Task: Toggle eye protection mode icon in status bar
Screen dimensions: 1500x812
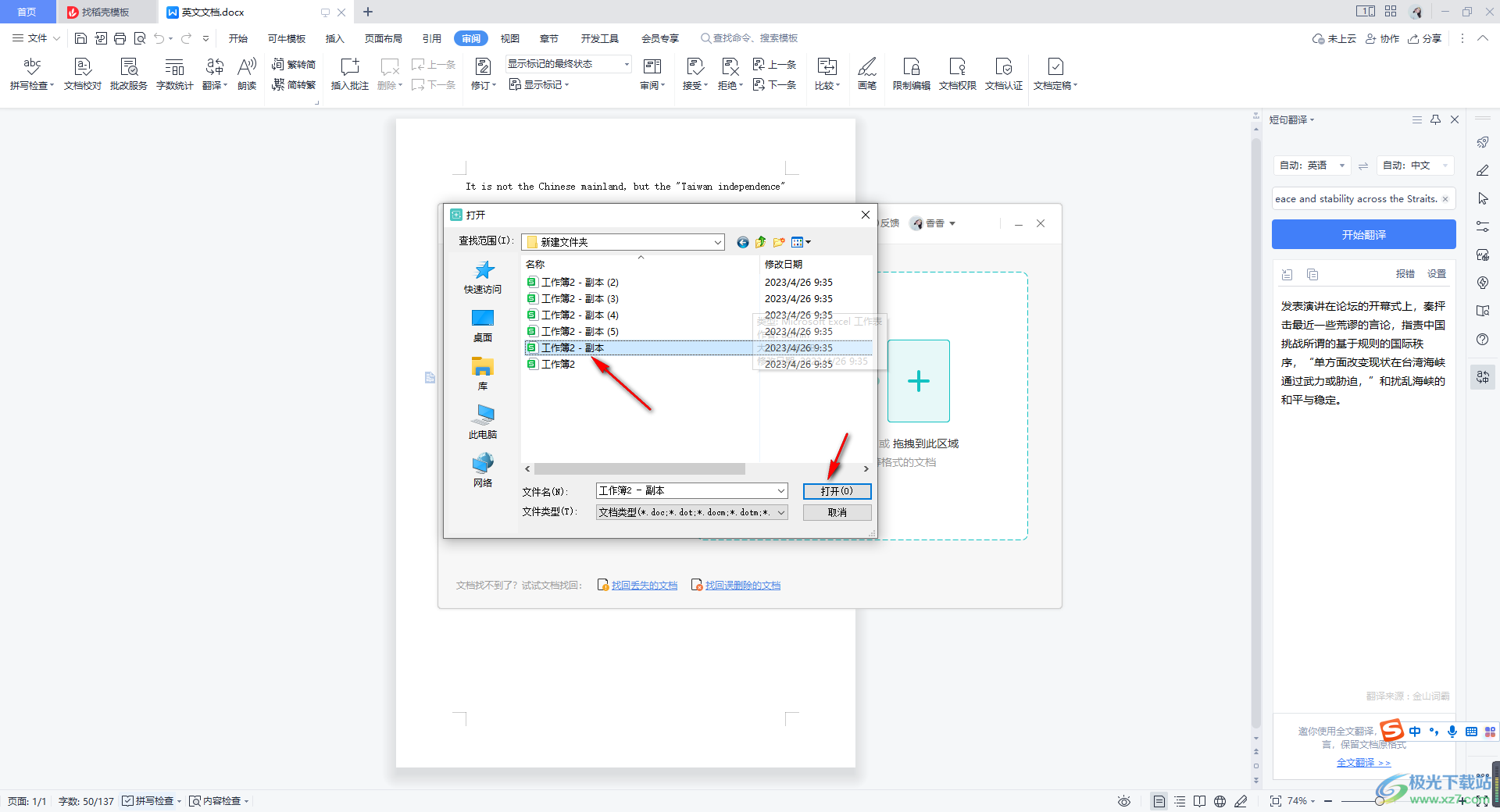Action: tap(1124, 801)
